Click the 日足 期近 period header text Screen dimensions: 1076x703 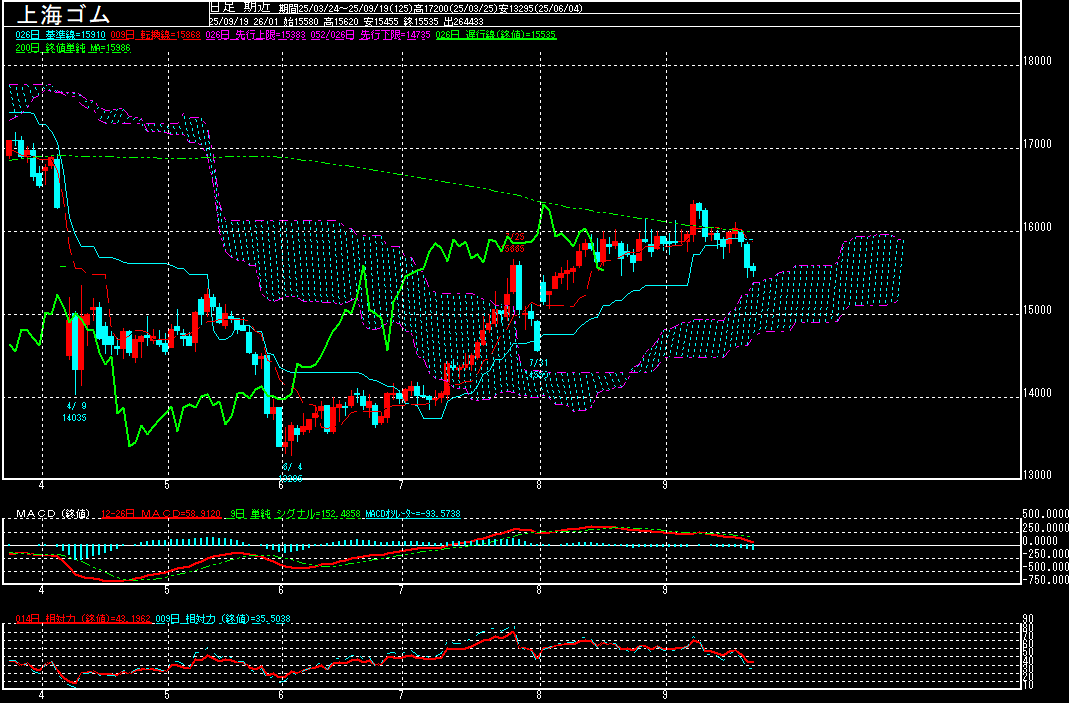tap(233, 7)
